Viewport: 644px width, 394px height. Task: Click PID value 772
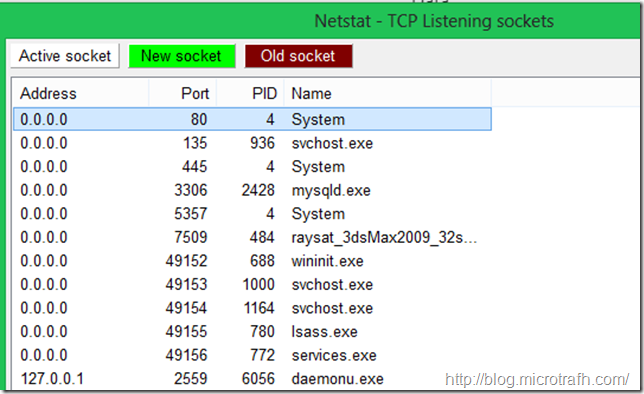tap(262, 355)
